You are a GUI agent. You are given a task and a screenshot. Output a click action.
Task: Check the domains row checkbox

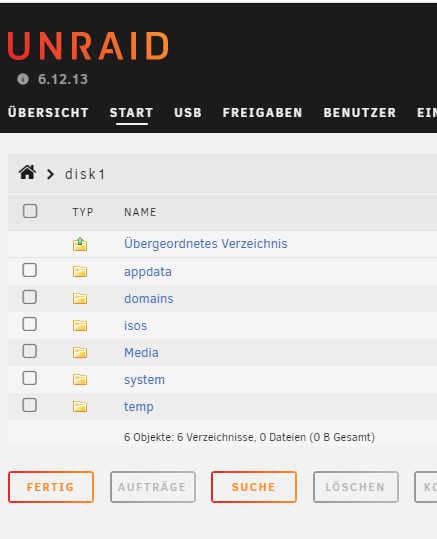coord(30,297)
